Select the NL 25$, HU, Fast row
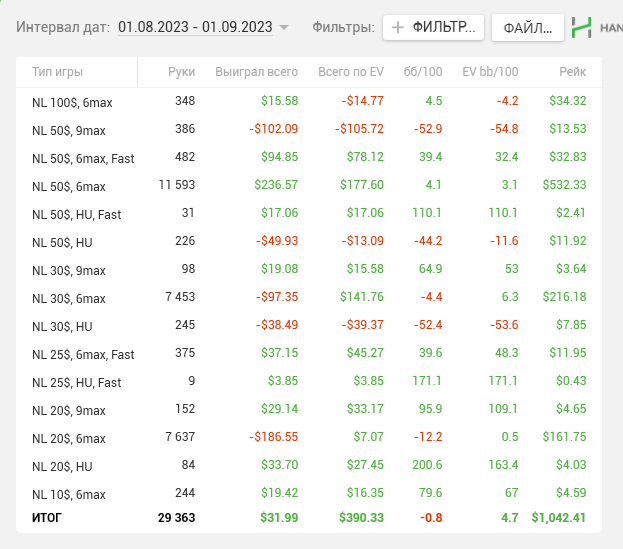This screenshot has width=623, height=549. click(x=309, y=382)
